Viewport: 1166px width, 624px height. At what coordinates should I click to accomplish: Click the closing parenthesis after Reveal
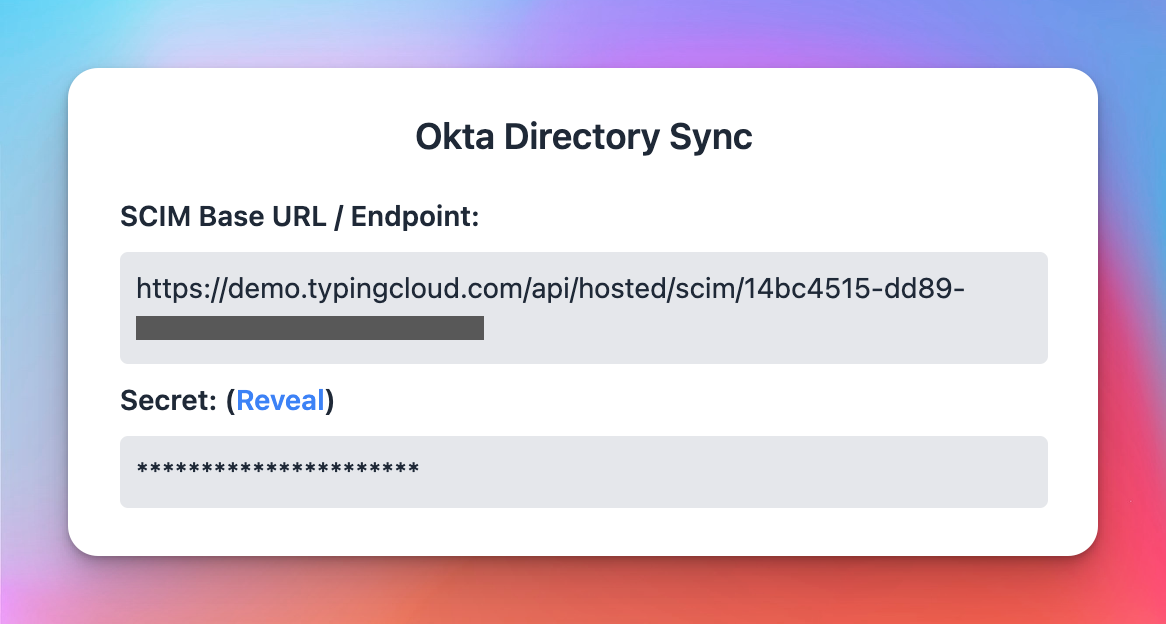tap(329, 401)
